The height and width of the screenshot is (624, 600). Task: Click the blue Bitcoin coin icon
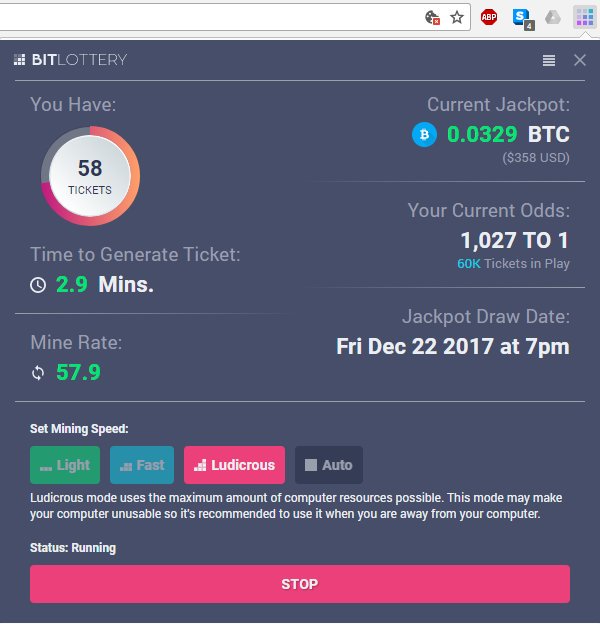(424, 135)
